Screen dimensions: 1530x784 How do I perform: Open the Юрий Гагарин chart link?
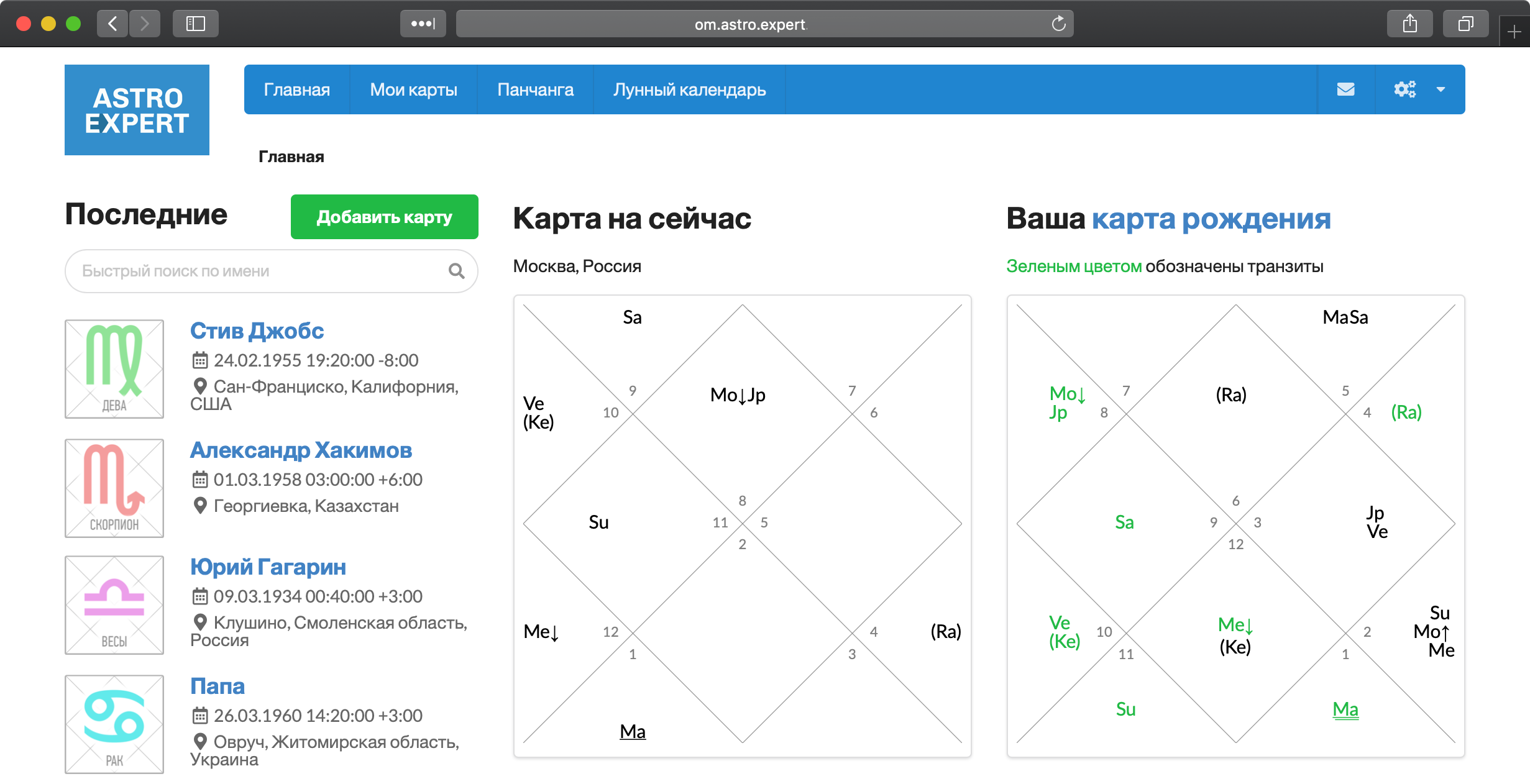point(268,567)
